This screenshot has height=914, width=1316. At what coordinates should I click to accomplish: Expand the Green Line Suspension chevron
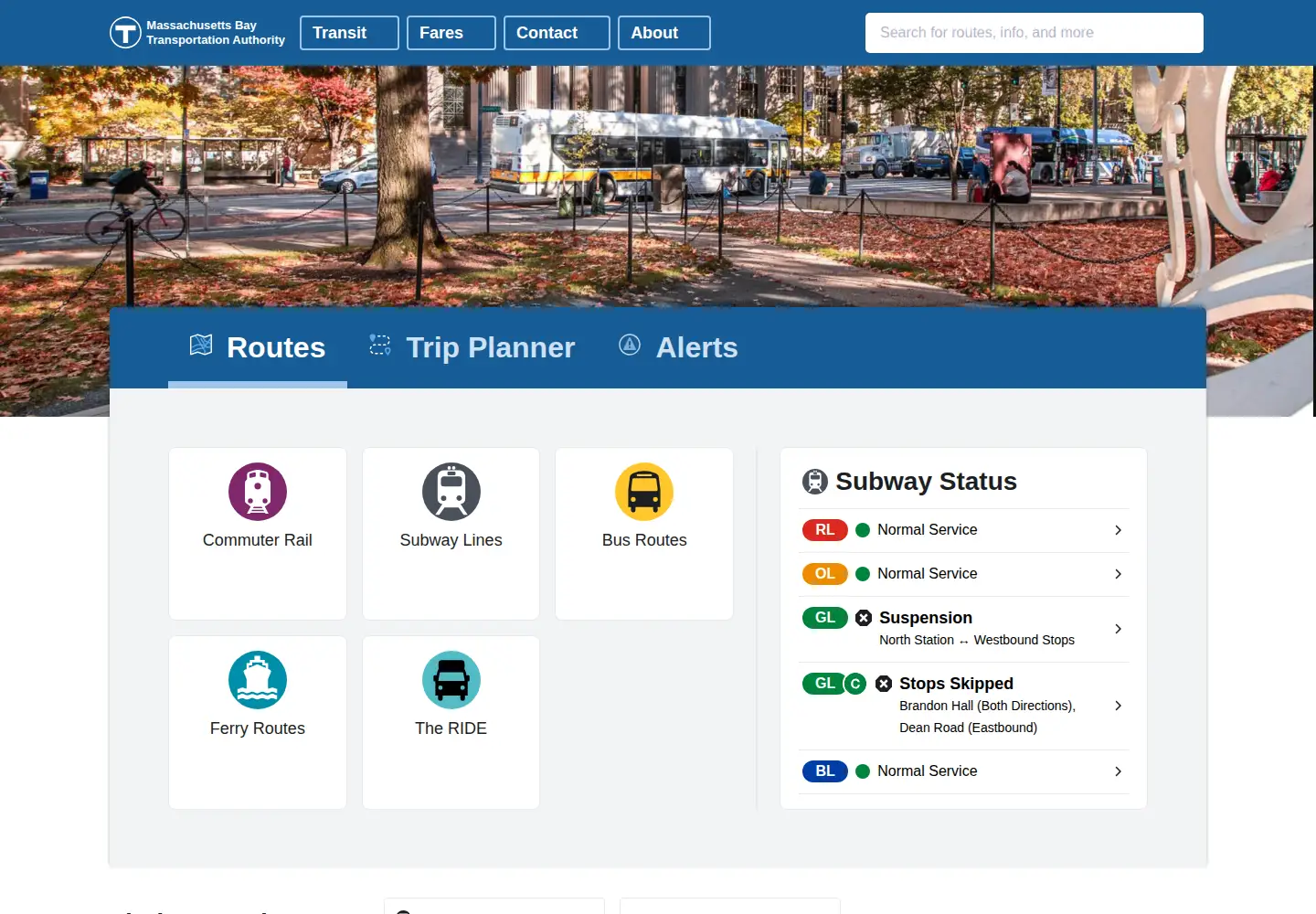[1118, 629]
